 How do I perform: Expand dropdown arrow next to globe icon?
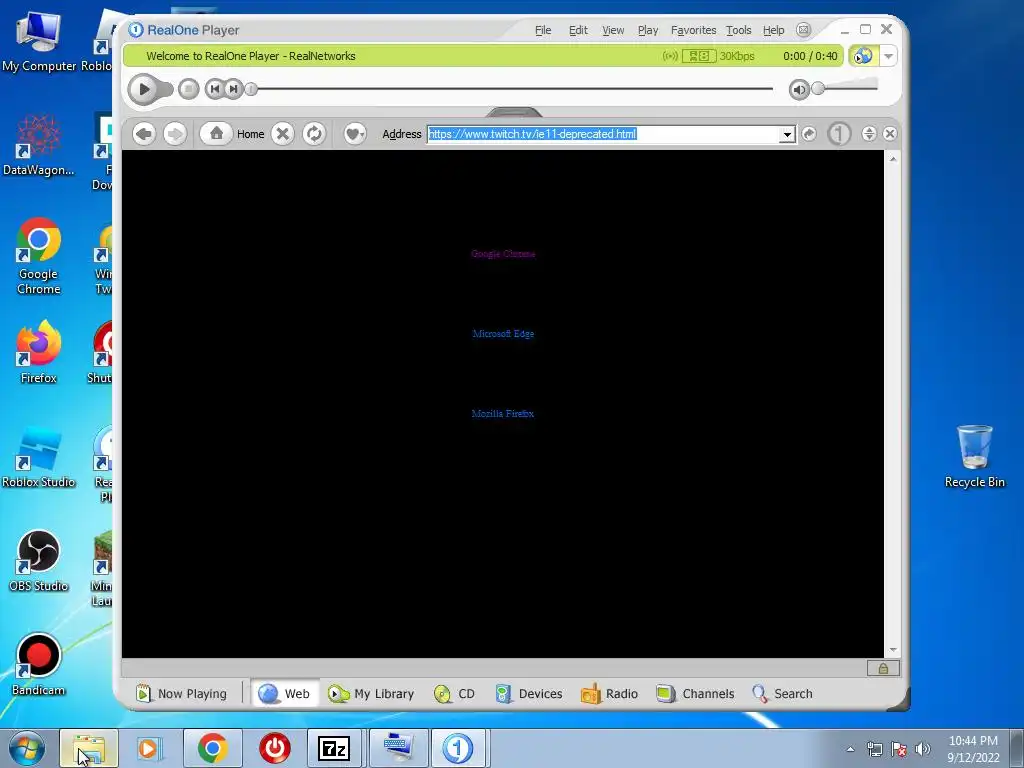coord(888,56)
